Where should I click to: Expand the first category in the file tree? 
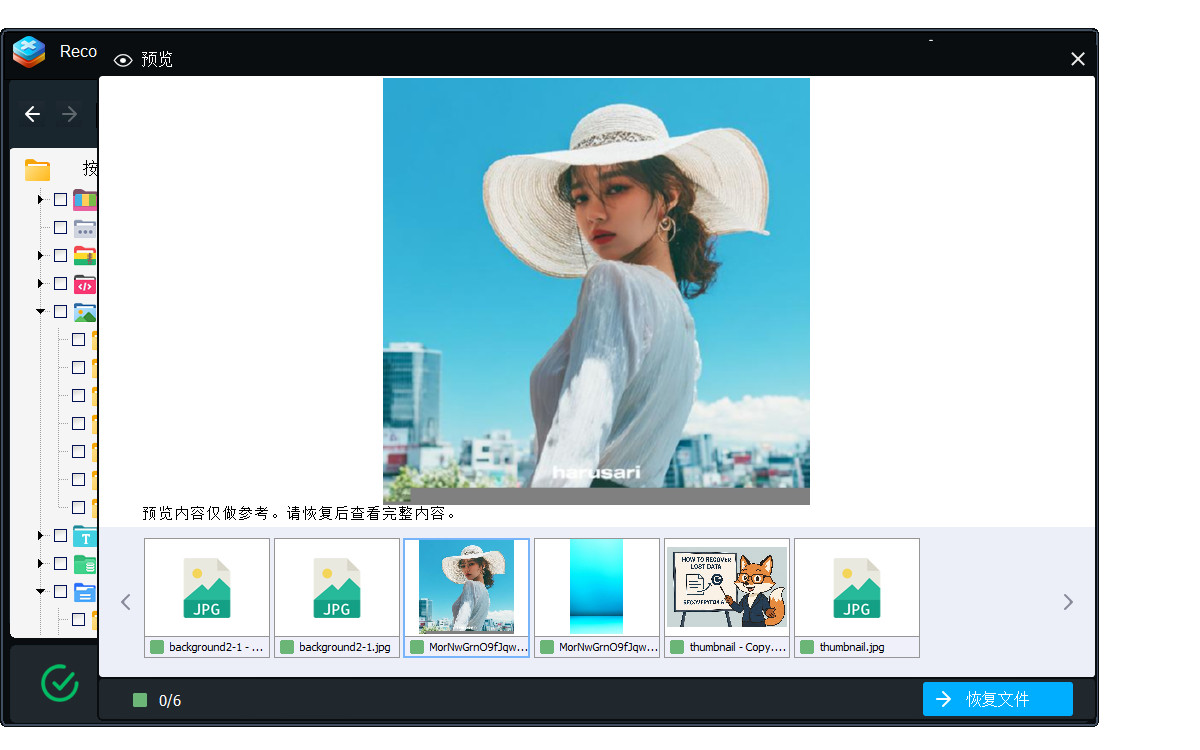point(40,199)
